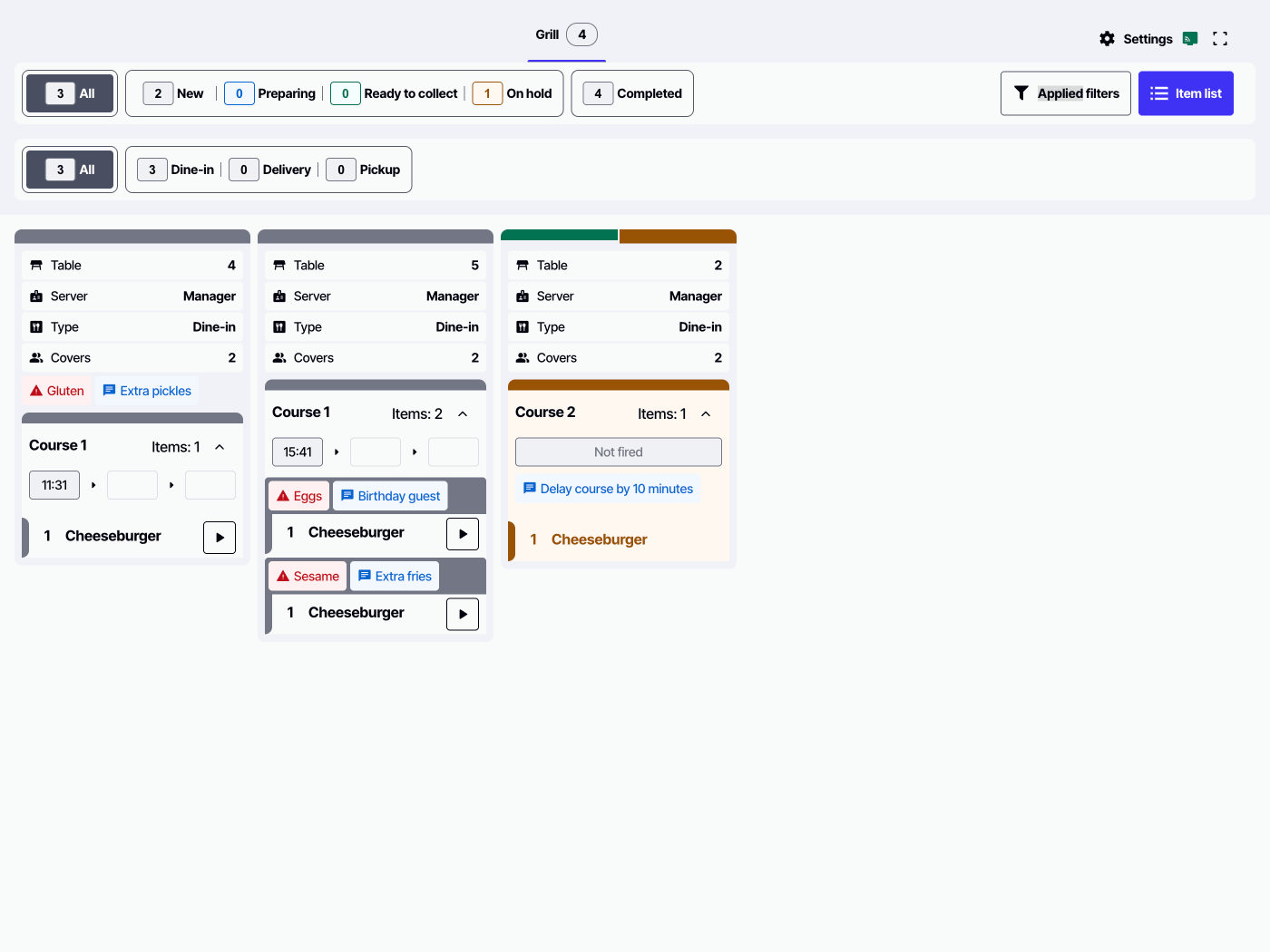
Task: Click the green progress bar on Table 2 card
Action: (559, 236)
